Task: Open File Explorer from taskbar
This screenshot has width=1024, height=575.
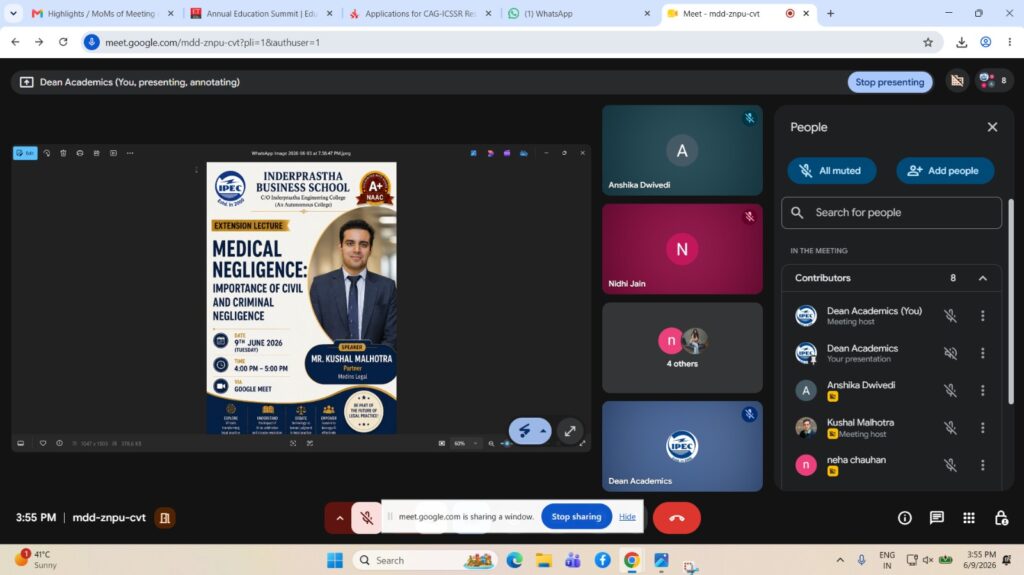Action: [543, 560]
